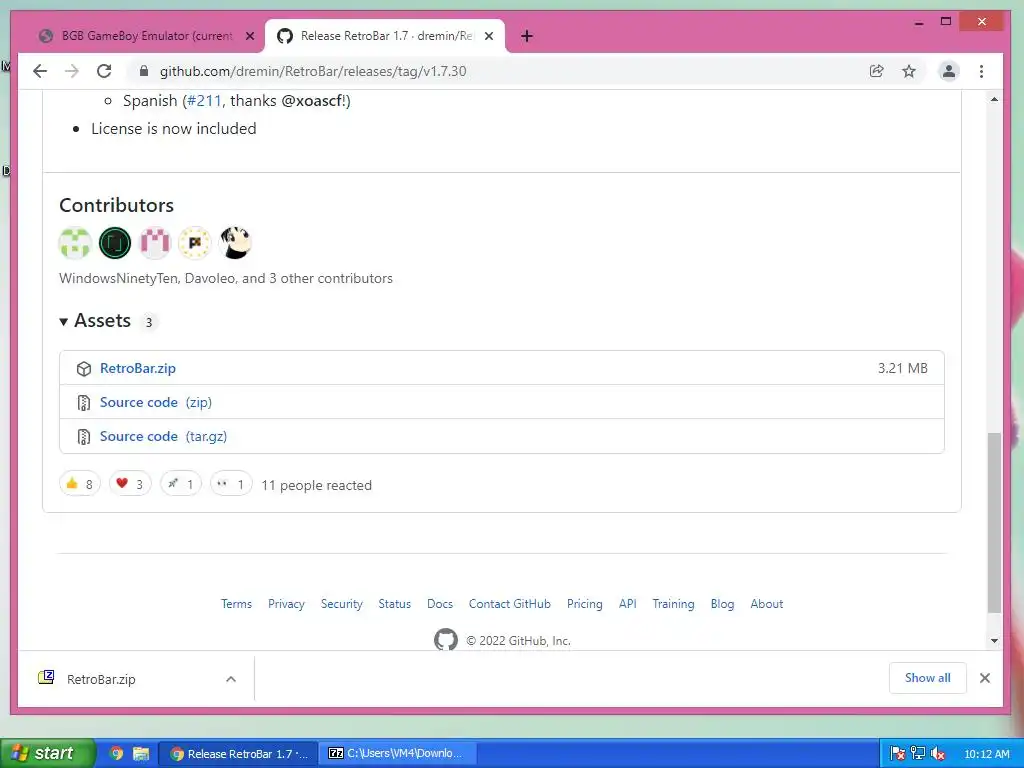Click the GitHub Octocat footer logo
Image resolution: width=1024 pixels, height=768 pixels.
(446, 639)
